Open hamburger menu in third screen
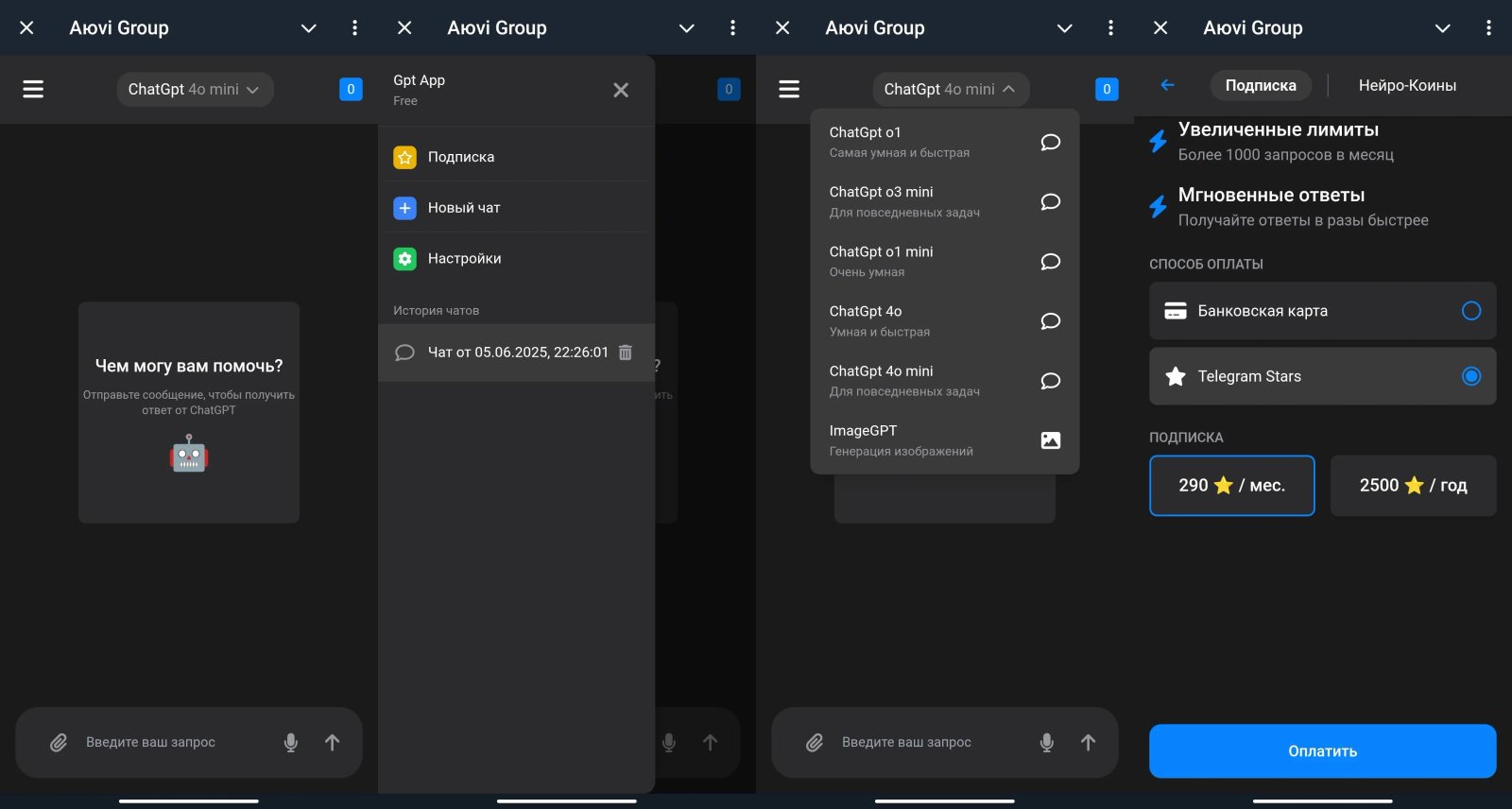Image resolution: width=1512 pixels, height=809 pixels. 789,89
